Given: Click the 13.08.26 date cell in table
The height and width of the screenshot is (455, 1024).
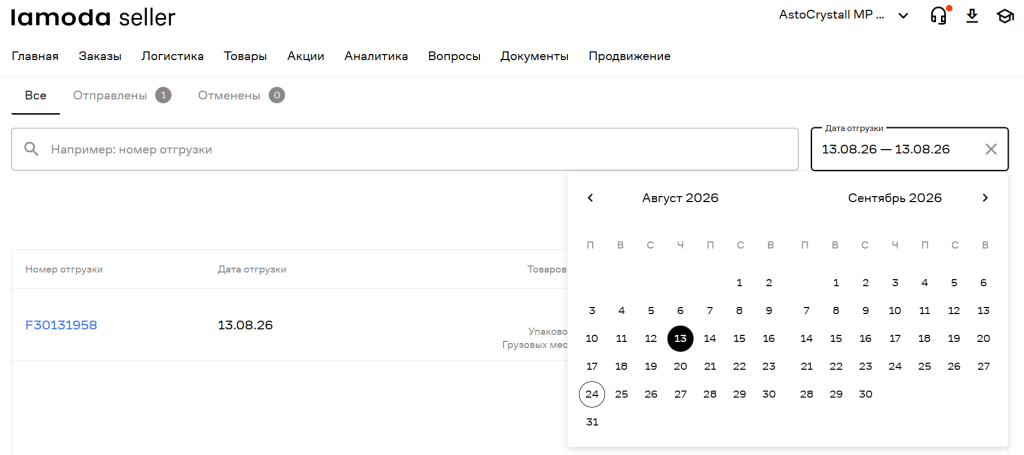Looking at the screenshot, I should pyautogui.click(x=245, y=325).
